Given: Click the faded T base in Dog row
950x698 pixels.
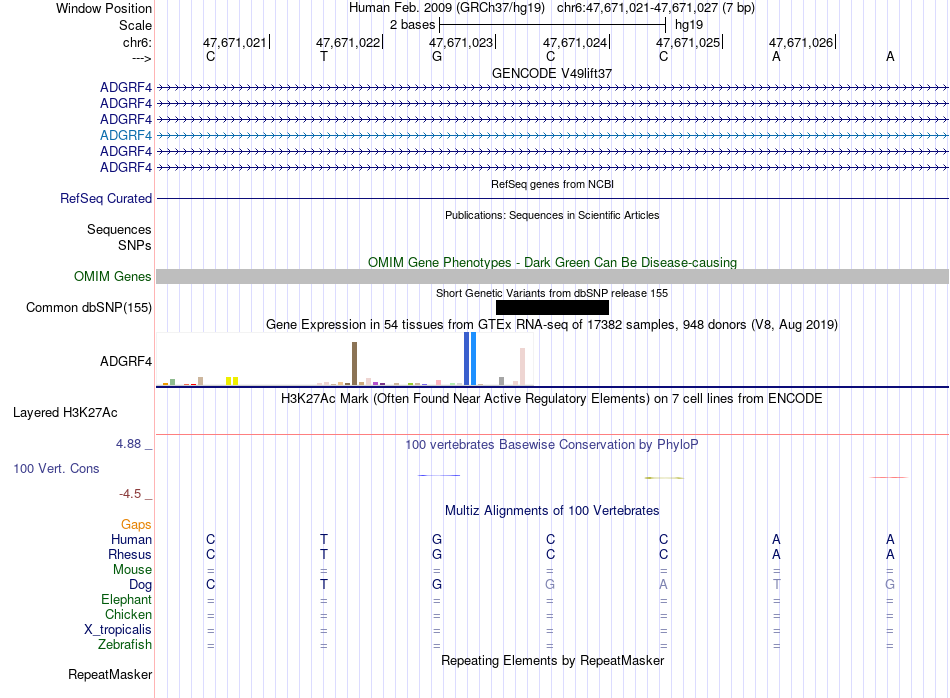Looking at the screenshot, I should 777,585.
